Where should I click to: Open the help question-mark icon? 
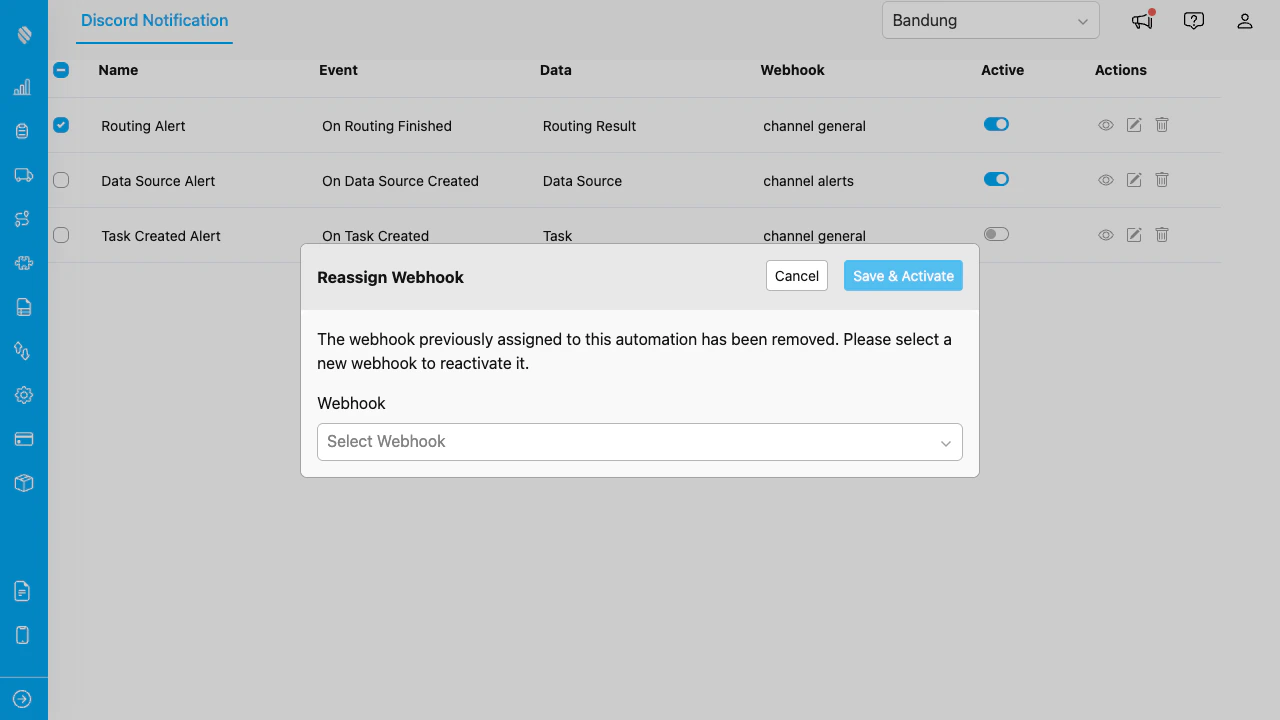pyautogui.click(x=1193, y=20)
